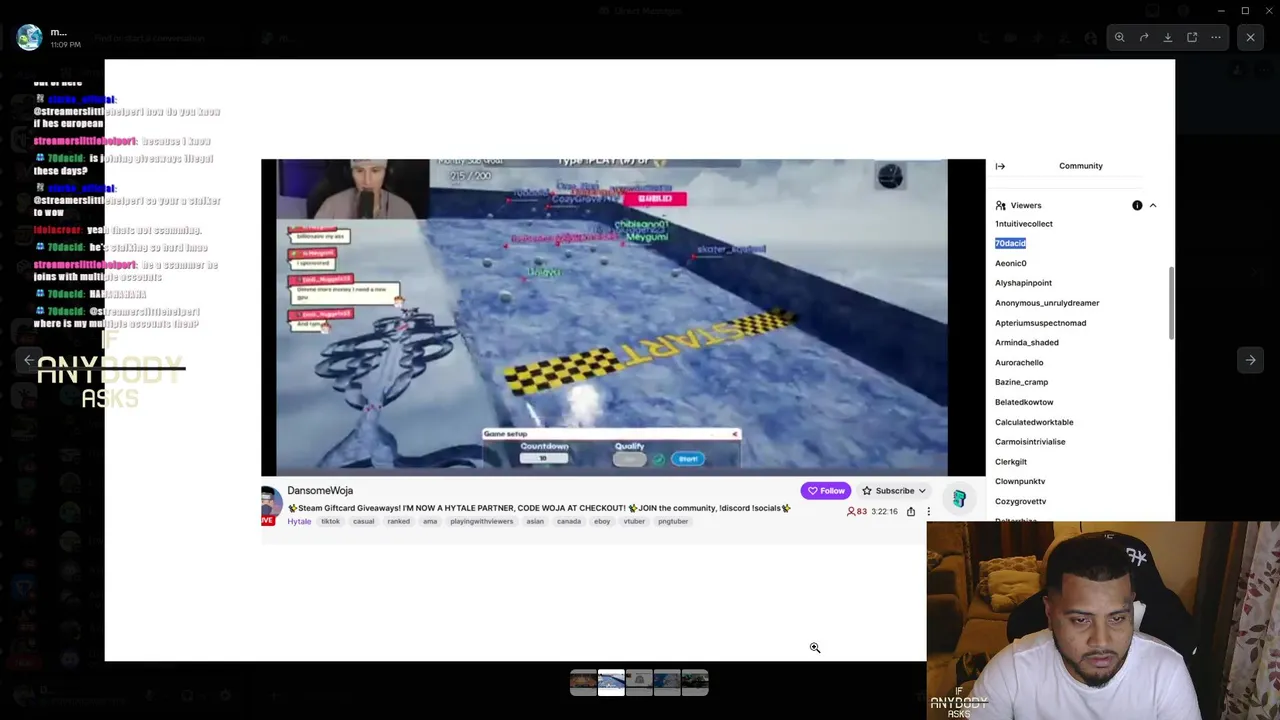This screenshot has width=1280, height=720.
Task: Click the Start button in Game setup
Action: point(688,459)
